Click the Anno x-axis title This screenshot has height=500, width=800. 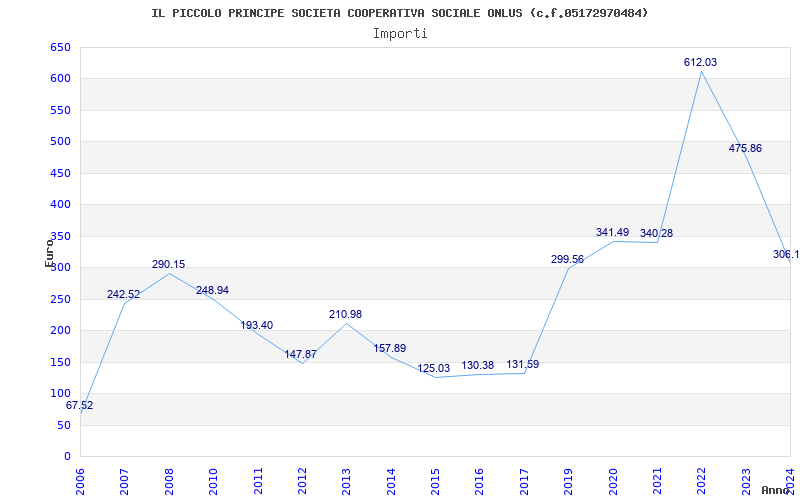point(774,490)
